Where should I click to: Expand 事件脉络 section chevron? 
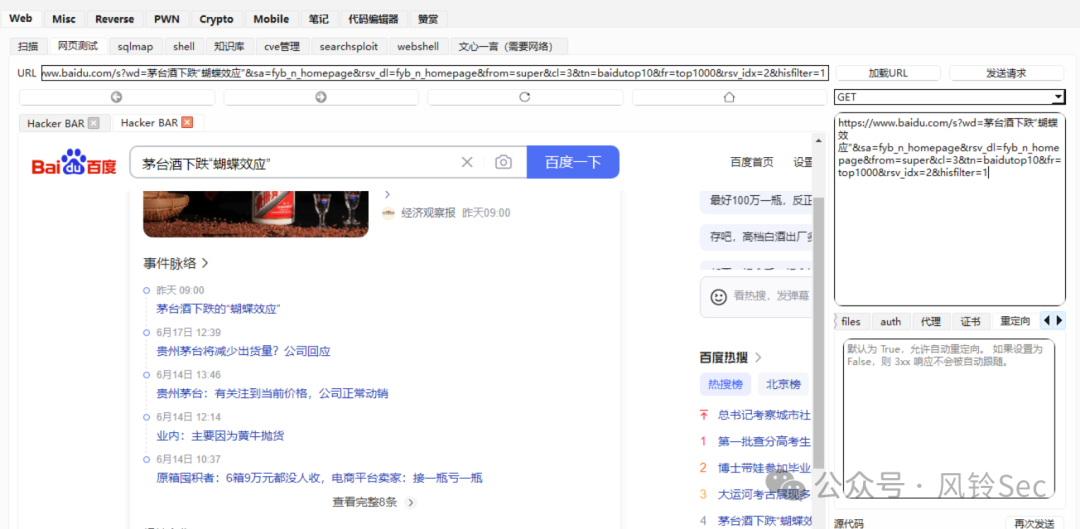[x=205, y=263]
